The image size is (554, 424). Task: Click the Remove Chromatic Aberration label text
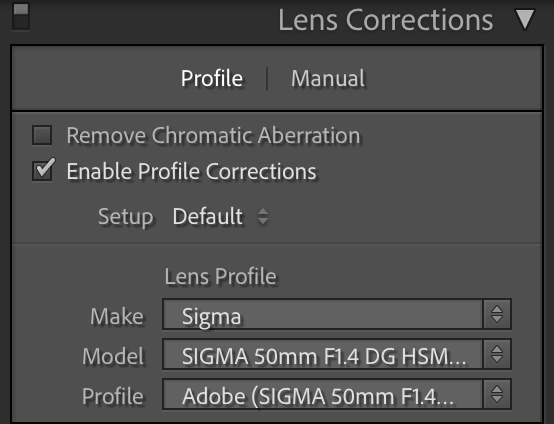coord(213,135)
